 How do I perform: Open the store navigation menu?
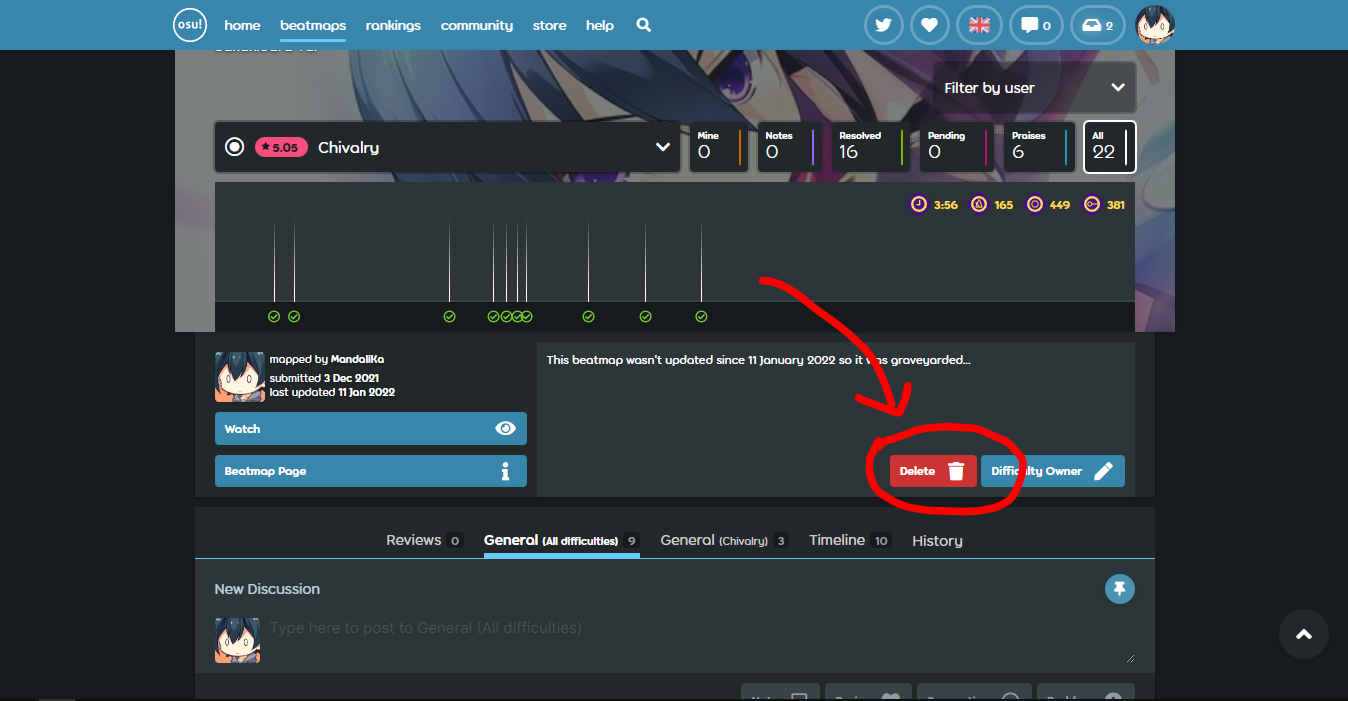(x=550, y=25)
